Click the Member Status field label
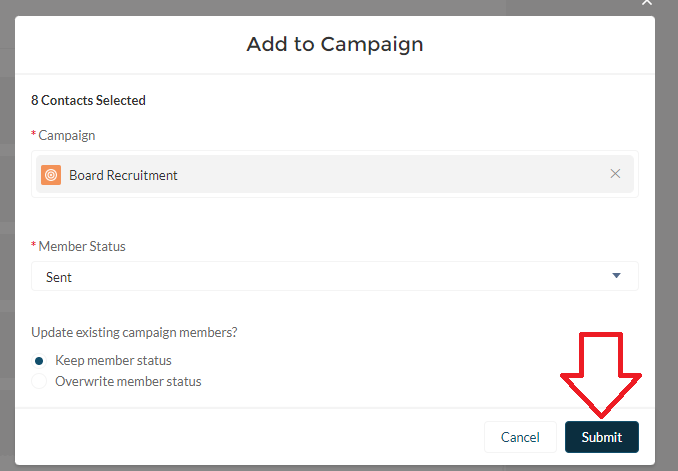678x471 pixels. click(x=81, y=246)
